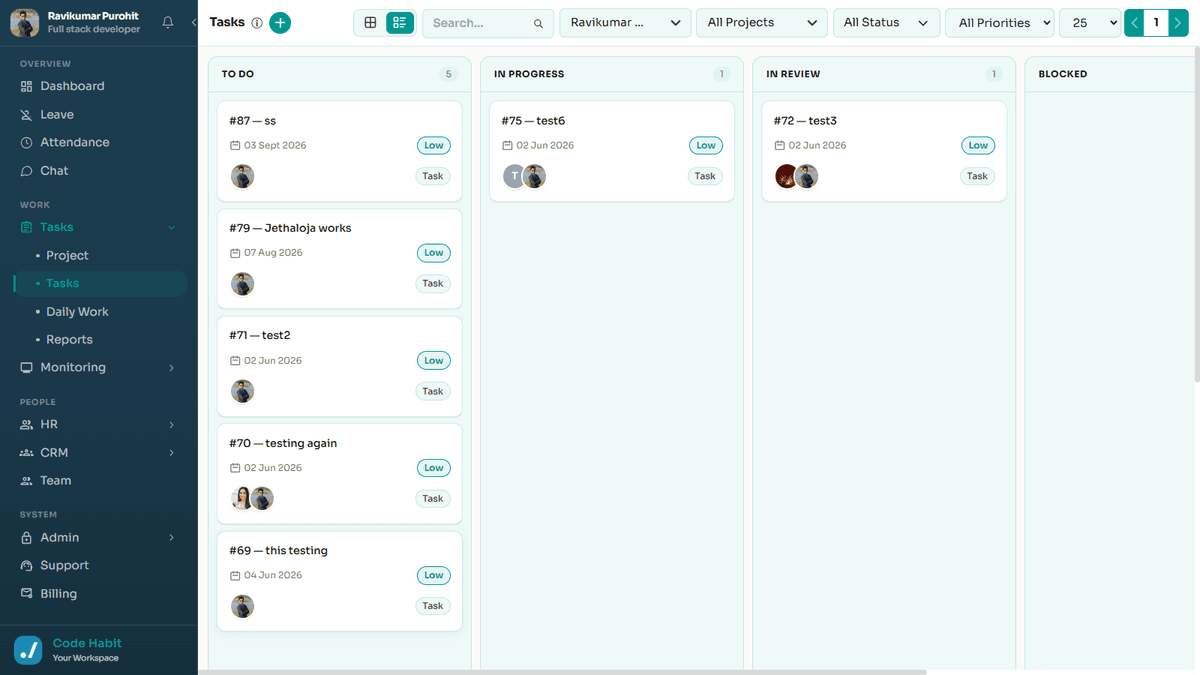Open task card #79 Jethaloja works
The height and width of the screenshot is (675, 1200).
coord(340,258)
